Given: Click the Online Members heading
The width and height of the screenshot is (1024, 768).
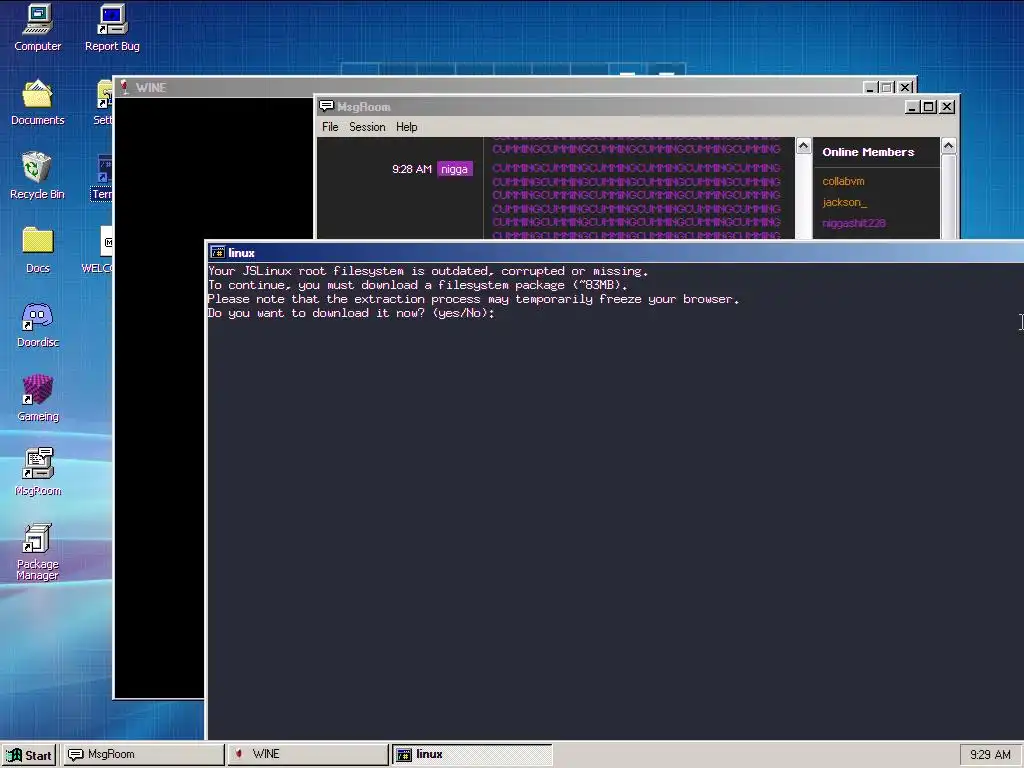Looking at the screenshot, I should (x=868, y=152).
